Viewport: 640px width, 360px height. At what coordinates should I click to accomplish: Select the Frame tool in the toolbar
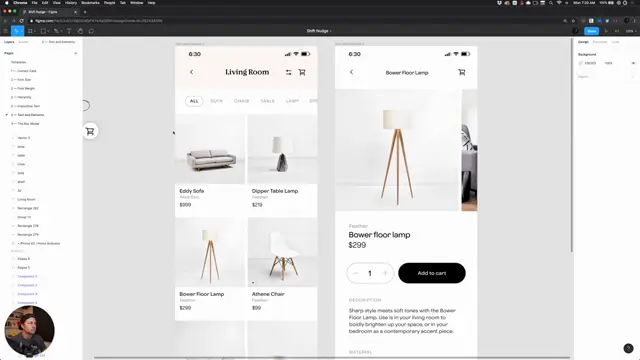pyautogui.click(x=30, y=31)
